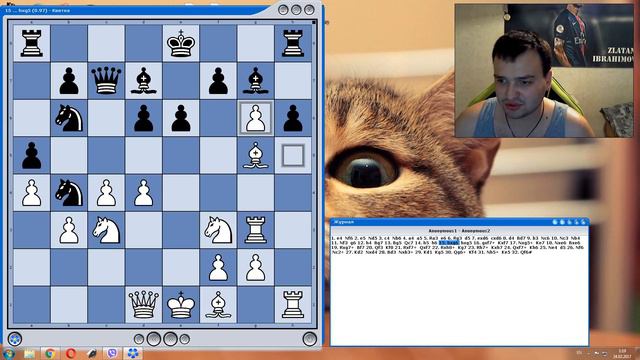The height and width of the screenshot is (360, 640).
Task: Select the highlighted move in the Journal
Action: click(x=449, y=243)
